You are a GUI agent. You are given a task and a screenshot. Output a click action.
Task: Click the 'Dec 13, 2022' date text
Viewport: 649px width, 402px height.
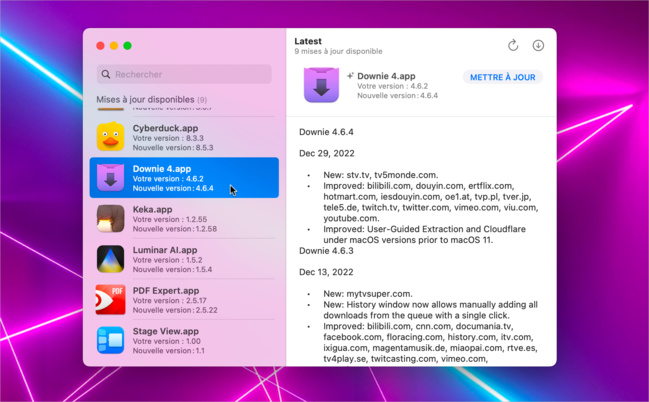pos(326,272)
